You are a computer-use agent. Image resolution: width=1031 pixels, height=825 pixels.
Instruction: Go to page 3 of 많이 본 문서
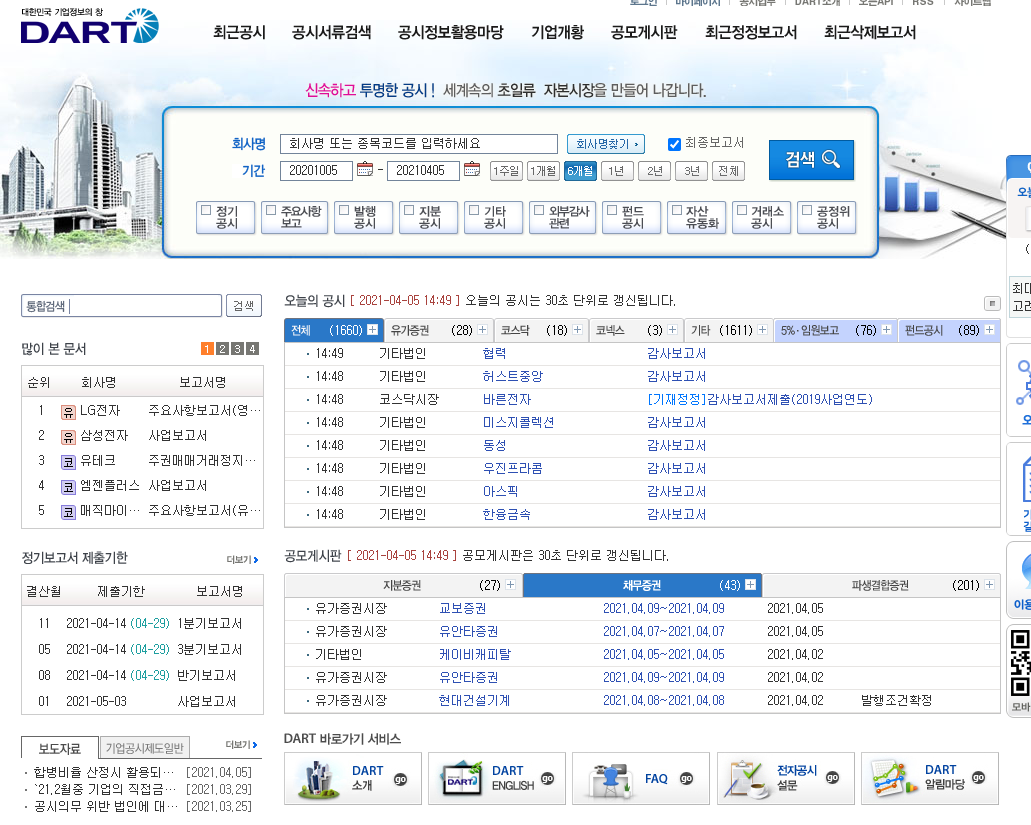click(237, 348)
